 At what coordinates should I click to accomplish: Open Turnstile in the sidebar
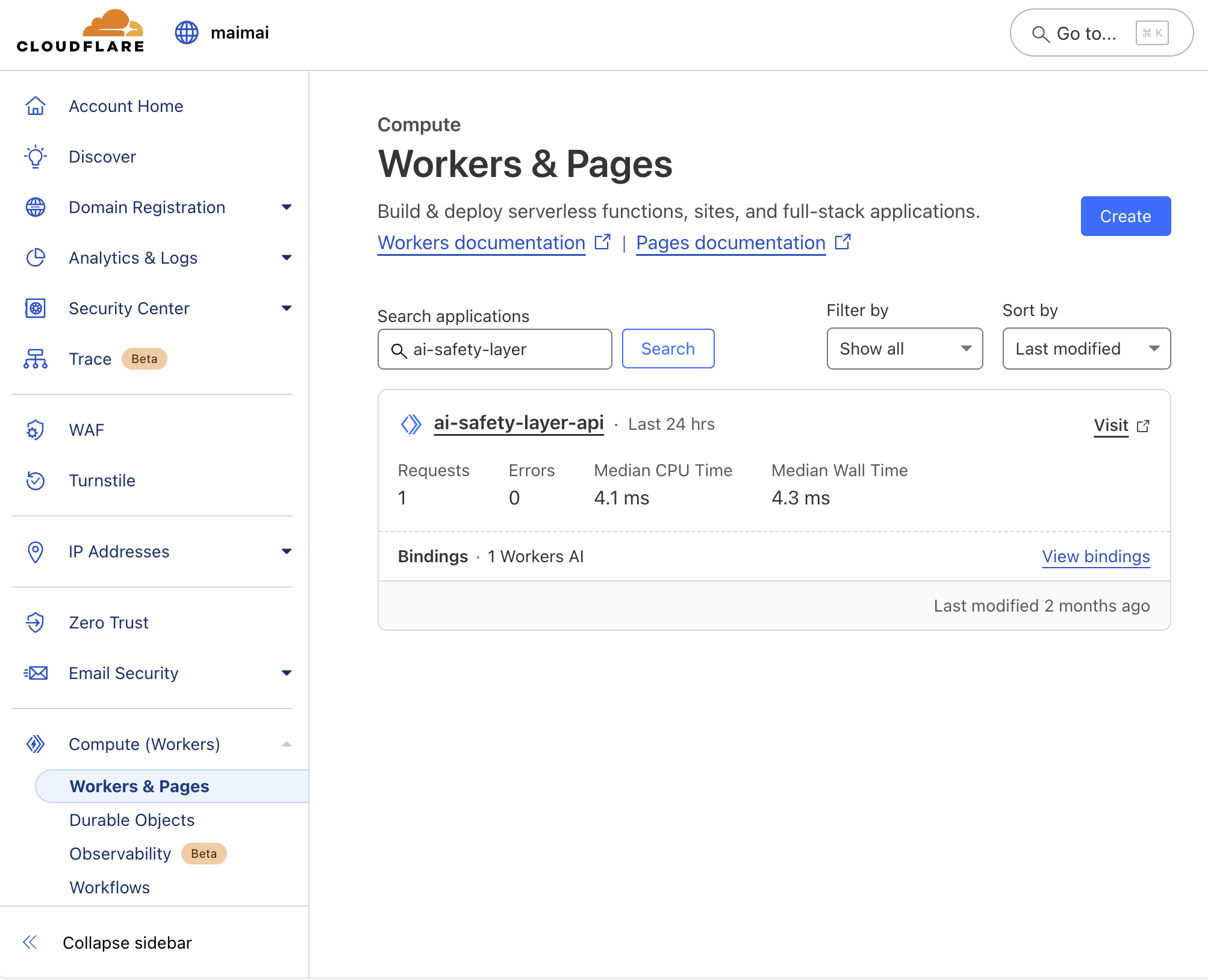coord(102,480)
